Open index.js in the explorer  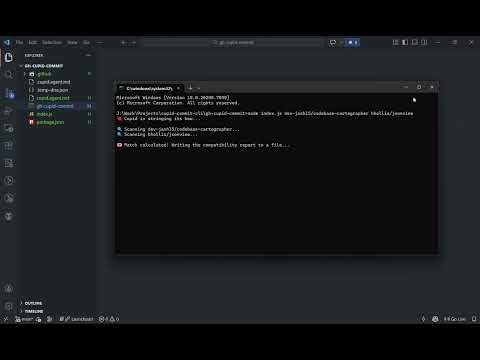[44, 114]
